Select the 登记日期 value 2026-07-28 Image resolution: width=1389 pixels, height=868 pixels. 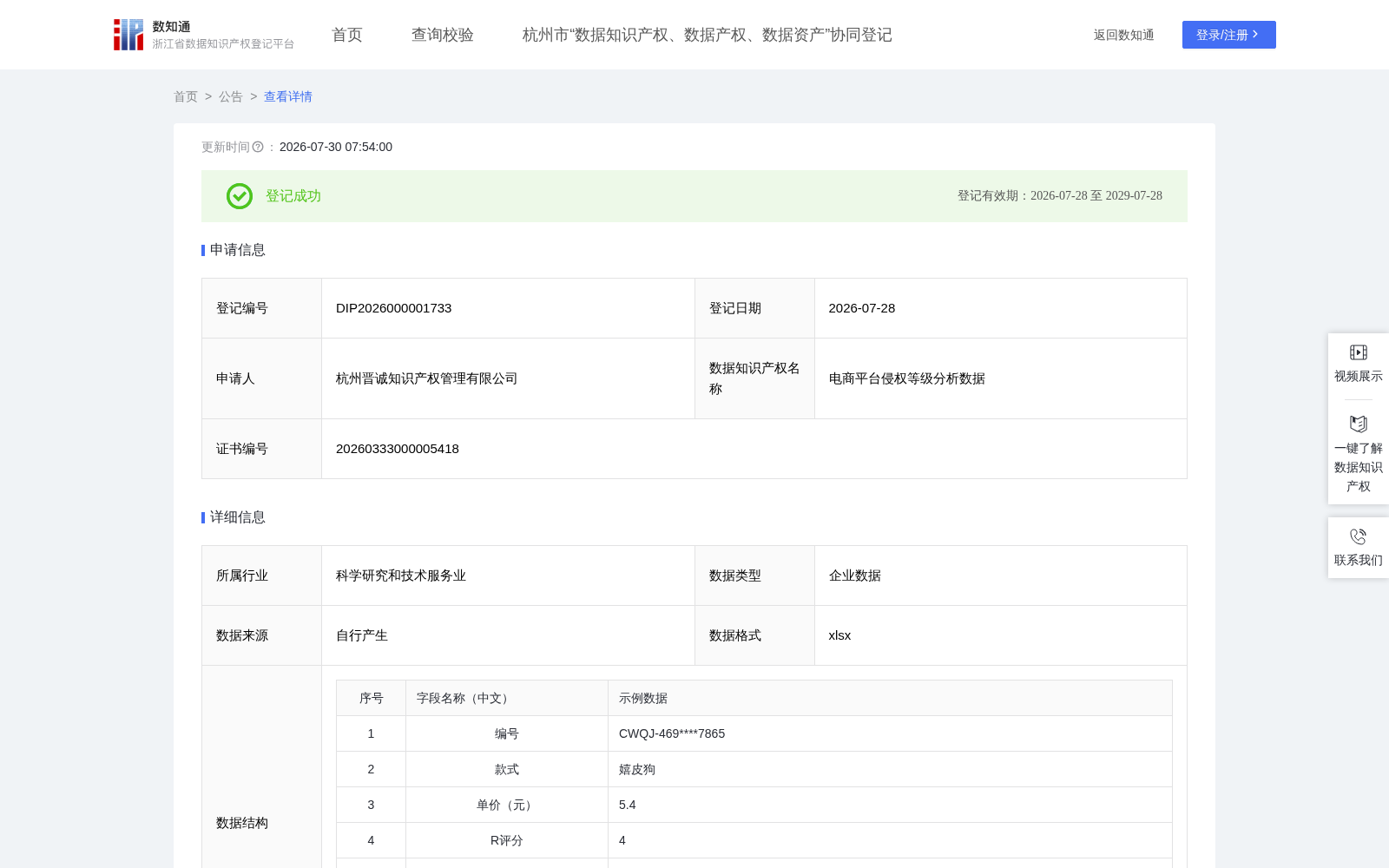[x=862, y=308]
